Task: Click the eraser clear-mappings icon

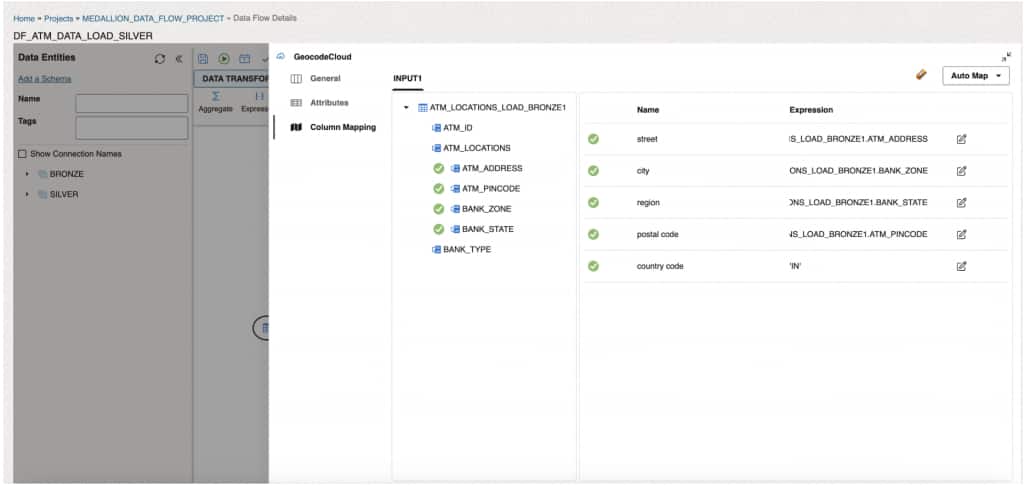Action: pos(921,75)
